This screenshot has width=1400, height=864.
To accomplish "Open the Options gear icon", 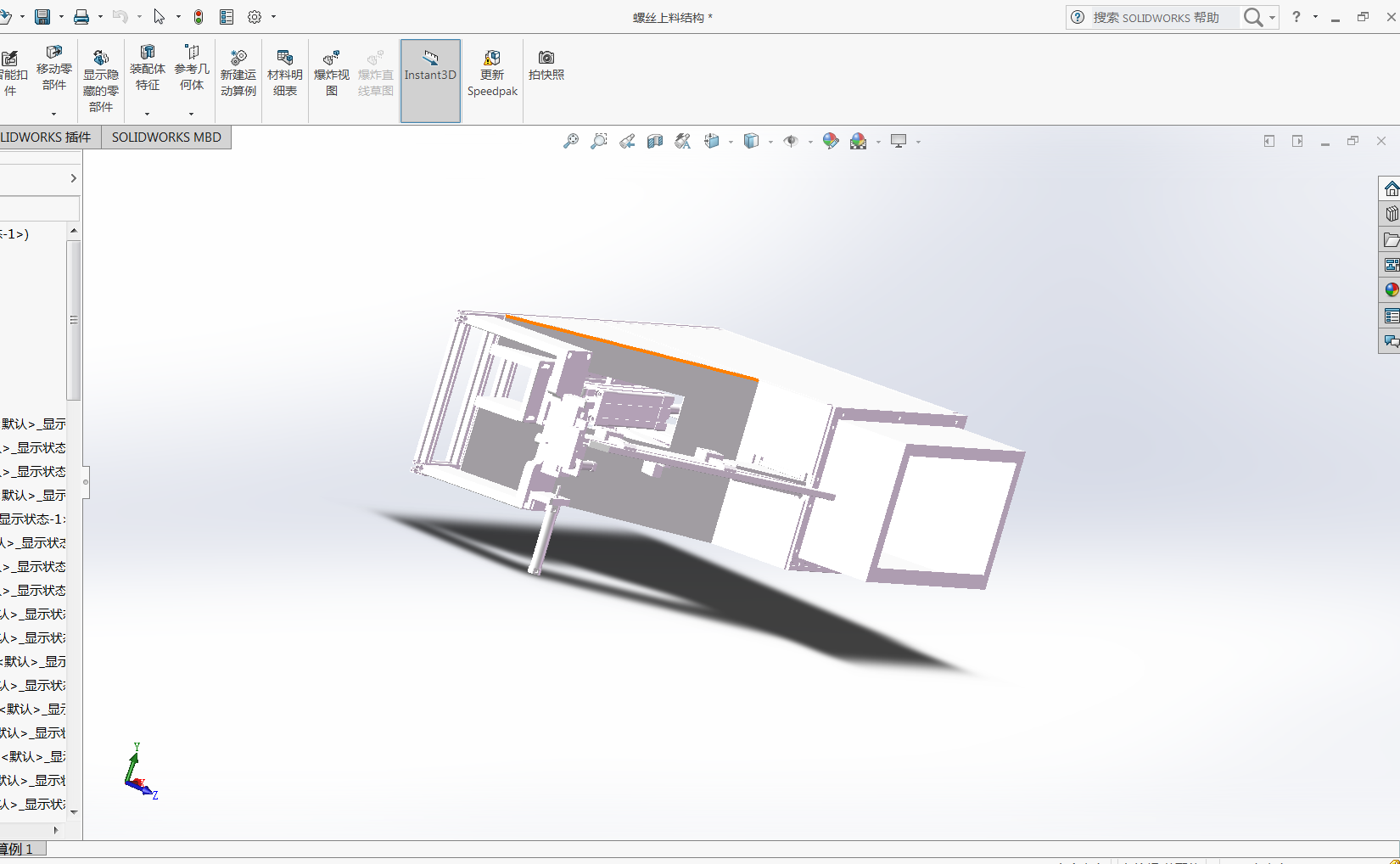I will click(x=255, y=17).
